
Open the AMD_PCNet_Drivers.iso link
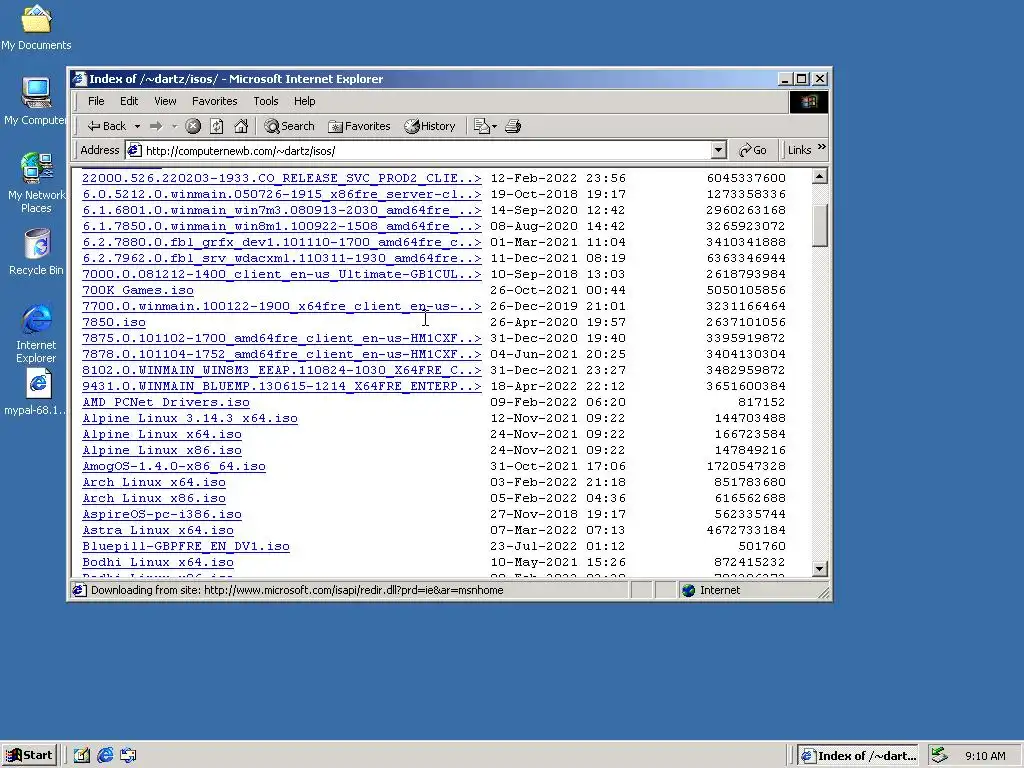pos(166,402)
